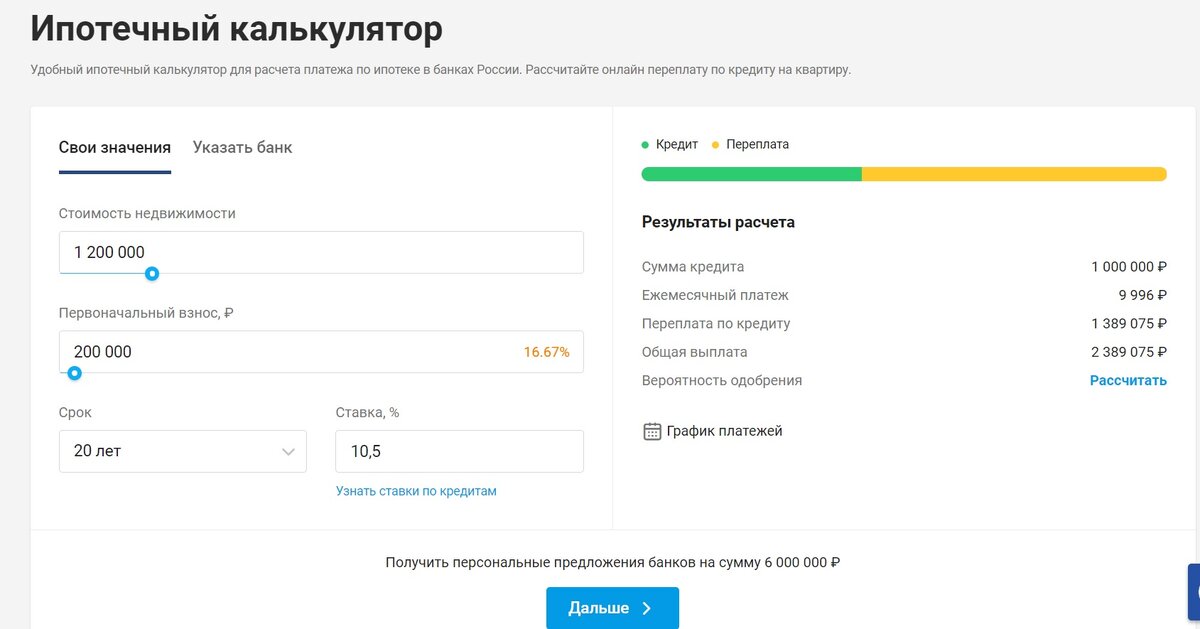Click the arrow inside the Дальше button

click(646, 607)
